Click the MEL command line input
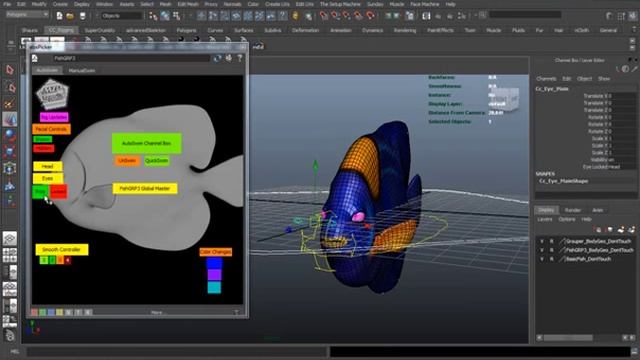640x360 pixels. [x=178, y=351]
